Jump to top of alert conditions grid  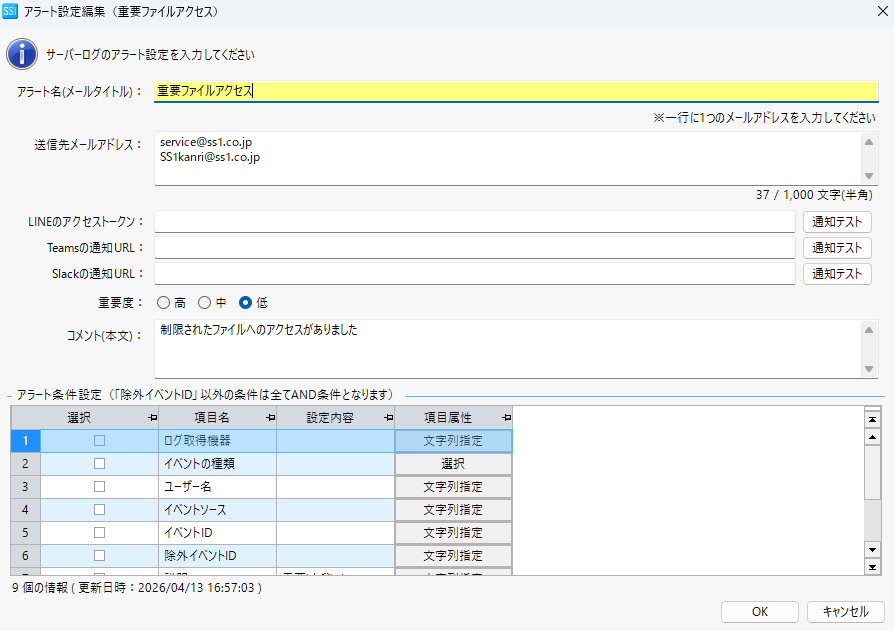872,420
